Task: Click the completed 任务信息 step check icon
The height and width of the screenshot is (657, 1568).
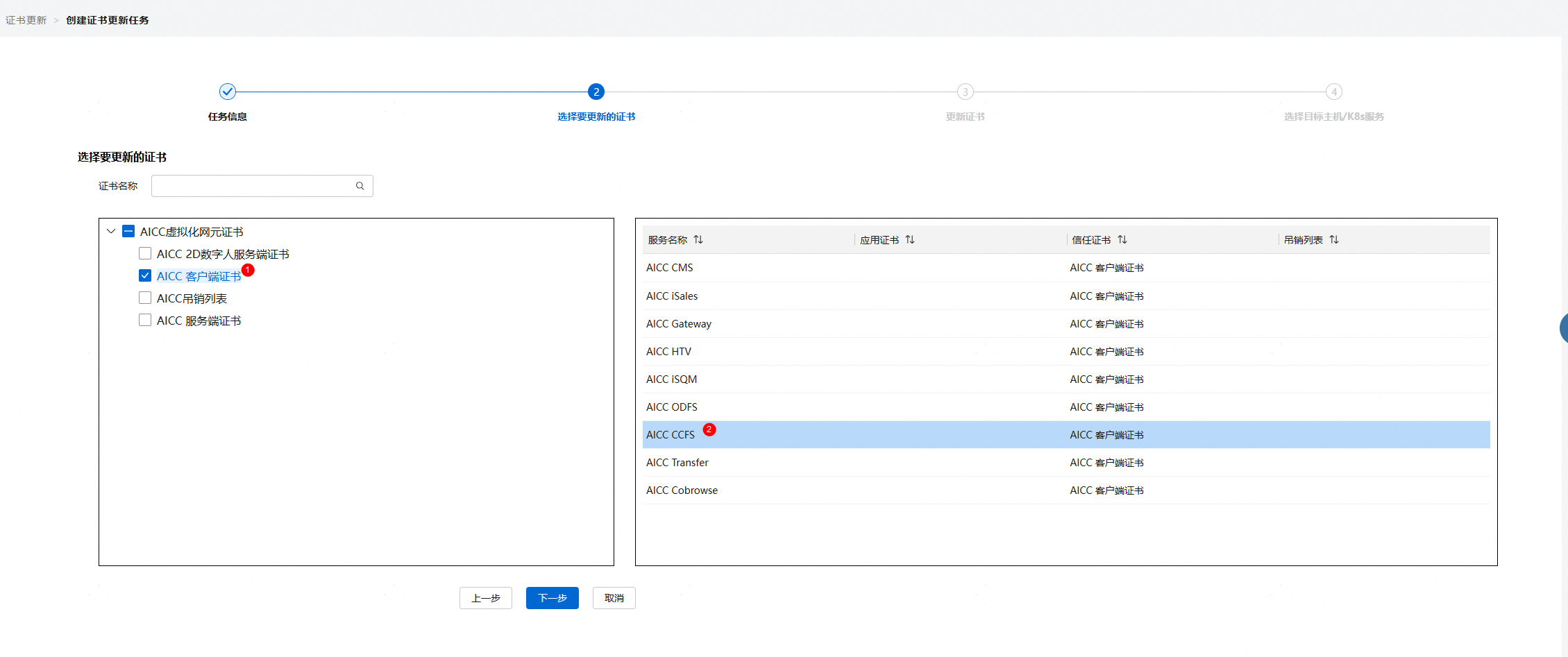Action: tap(228, 92)
